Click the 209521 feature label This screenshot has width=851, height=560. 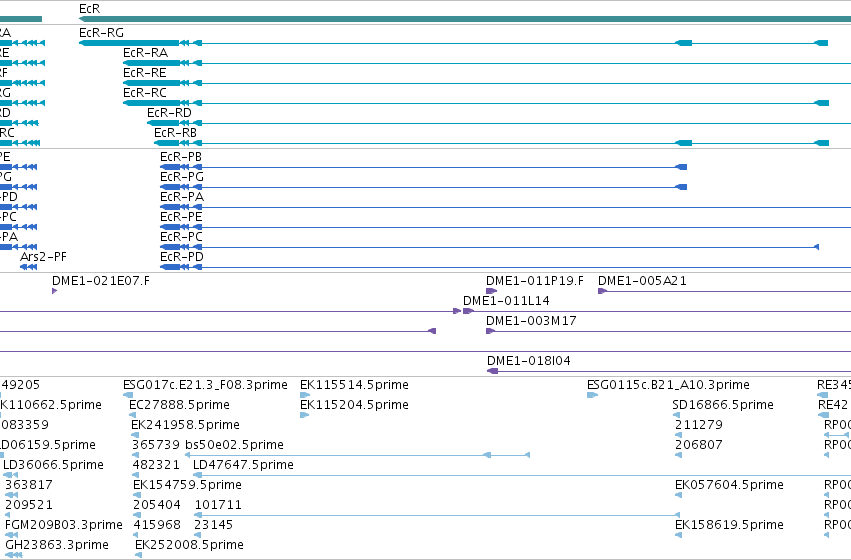tap(29, 505)
